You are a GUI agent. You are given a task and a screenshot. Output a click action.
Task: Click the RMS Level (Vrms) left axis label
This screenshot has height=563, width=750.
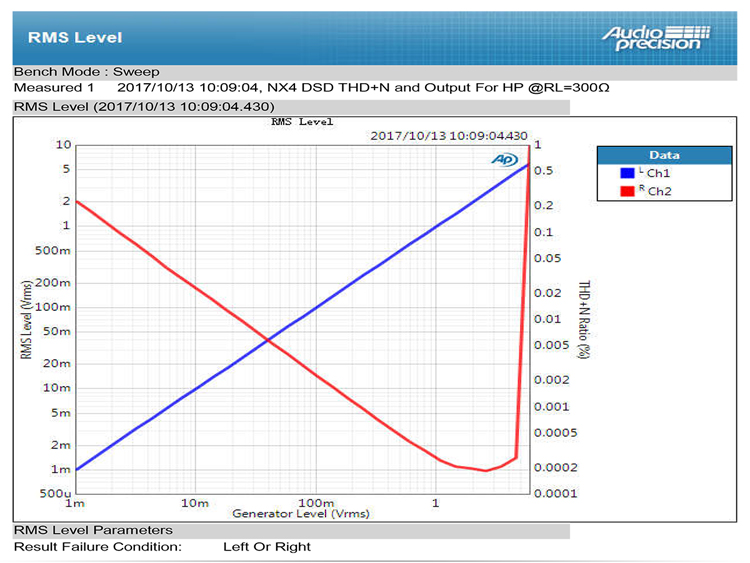[26, 318]
